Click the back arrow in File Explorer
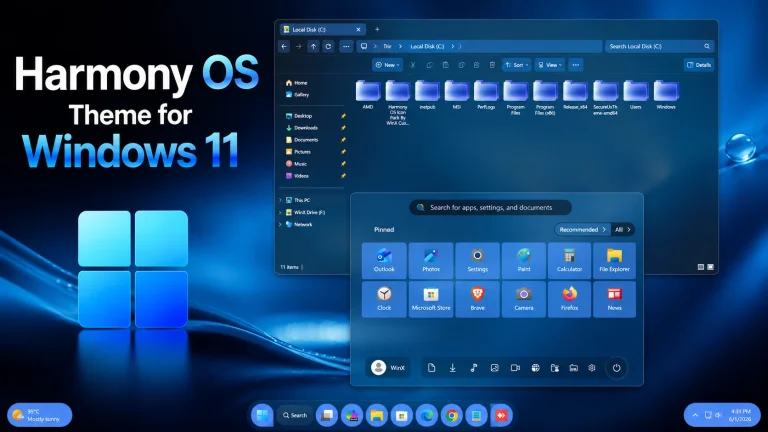 click(284, 47)
